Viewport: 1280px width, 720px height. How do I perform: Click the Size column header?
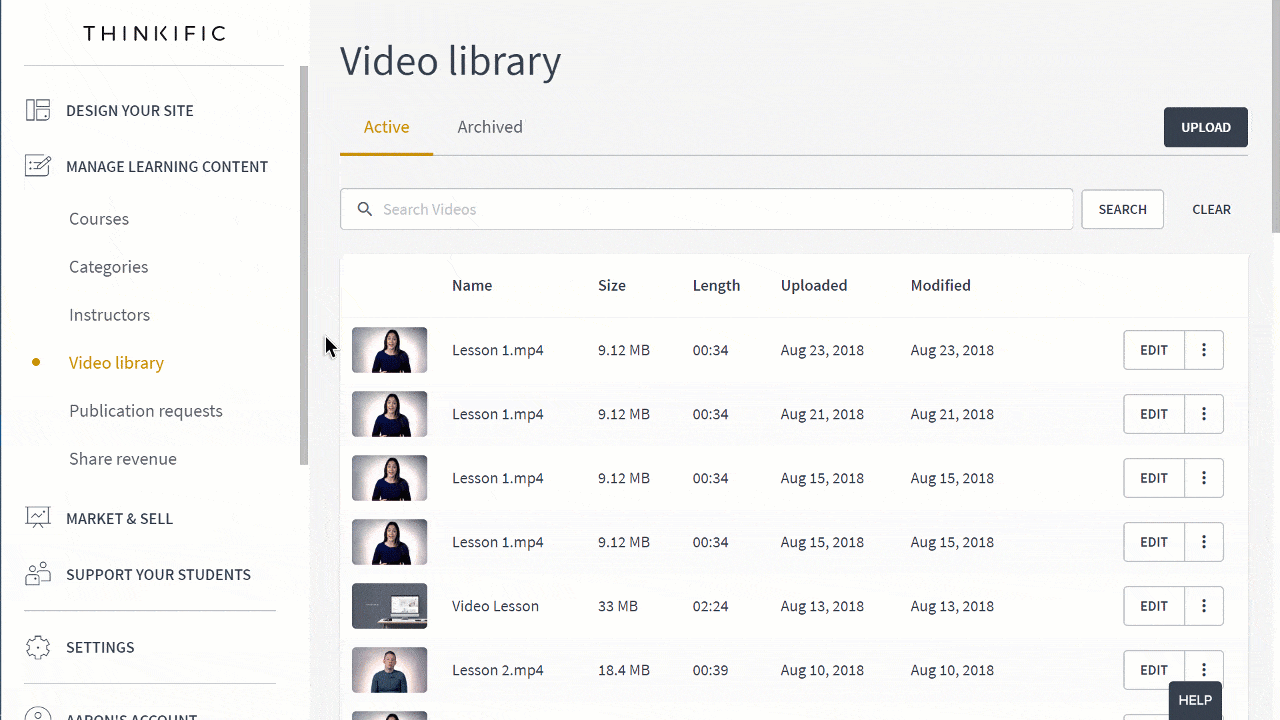[x=612, y=285]
